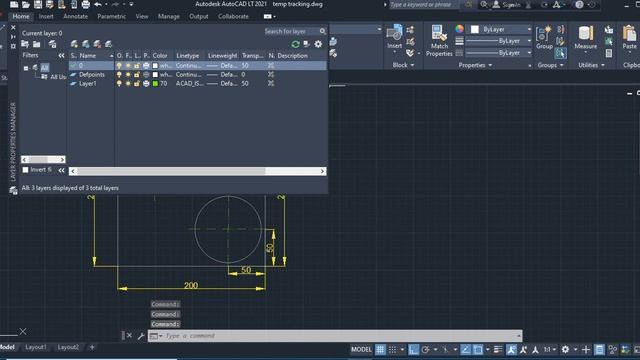Click the Search for layer input field
Image resolution: width=640 pixels, height=360 pixels.
click(x=291, y=31)
